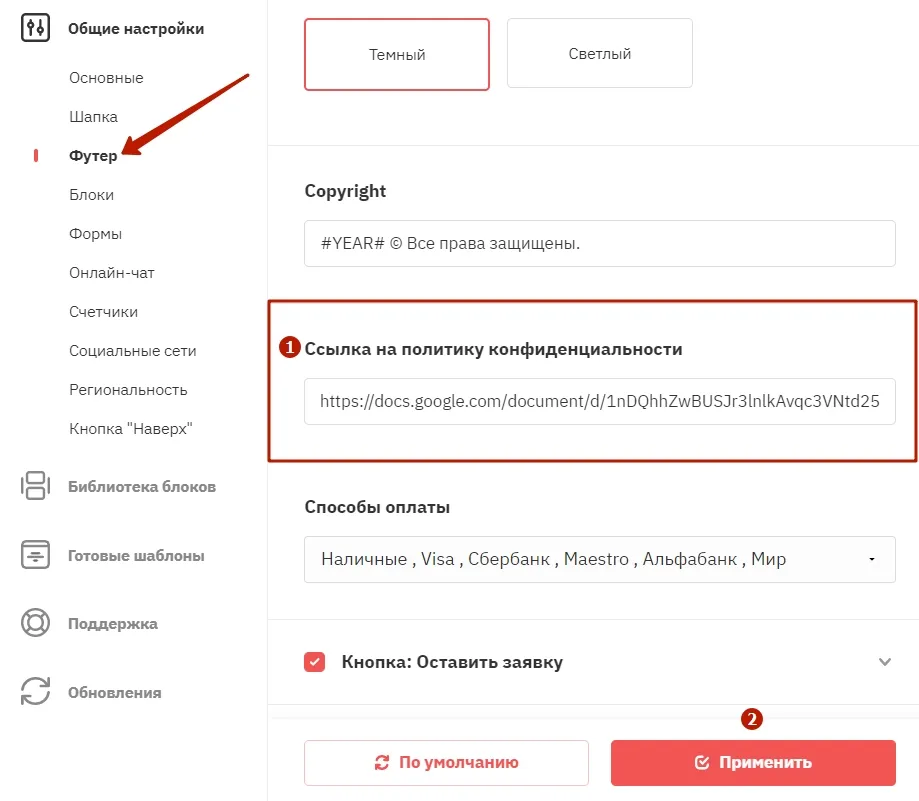Viewport: 919px width, 801px height.
Task: Apply changes with Применить button
Action: point(753,762)
